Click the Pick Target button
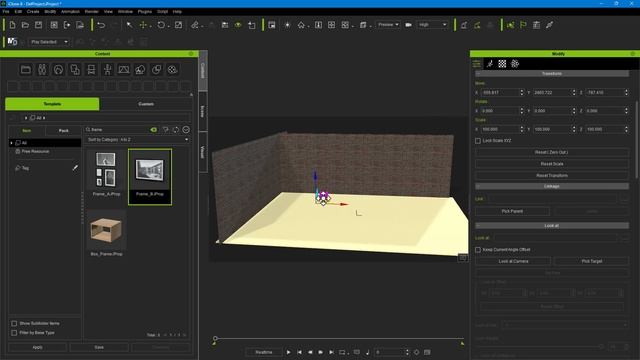Viewport: 640px width, 360px height. [x=591, y=261]
